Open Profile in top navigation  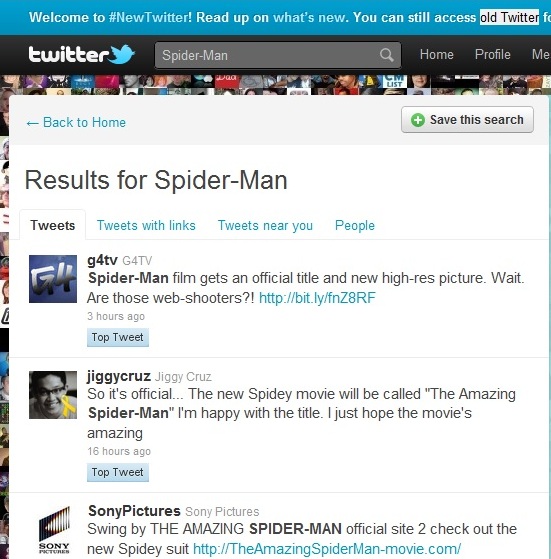493,55
